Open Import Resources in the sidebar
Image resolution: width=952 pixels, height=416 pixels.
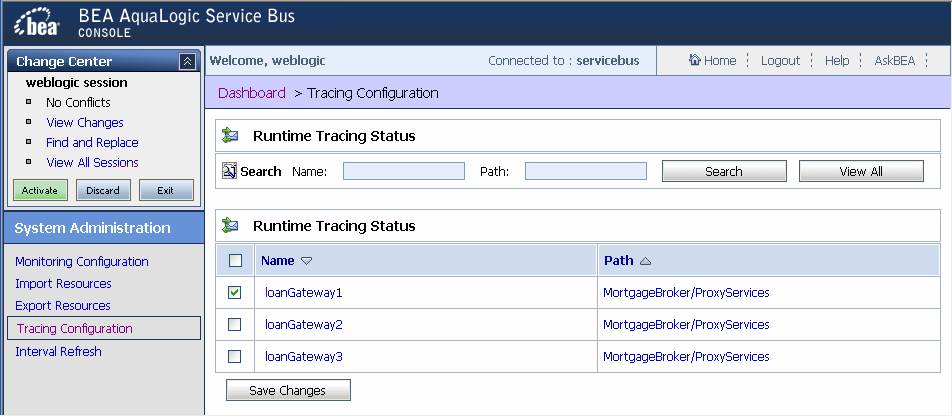[x=63, y=284]
